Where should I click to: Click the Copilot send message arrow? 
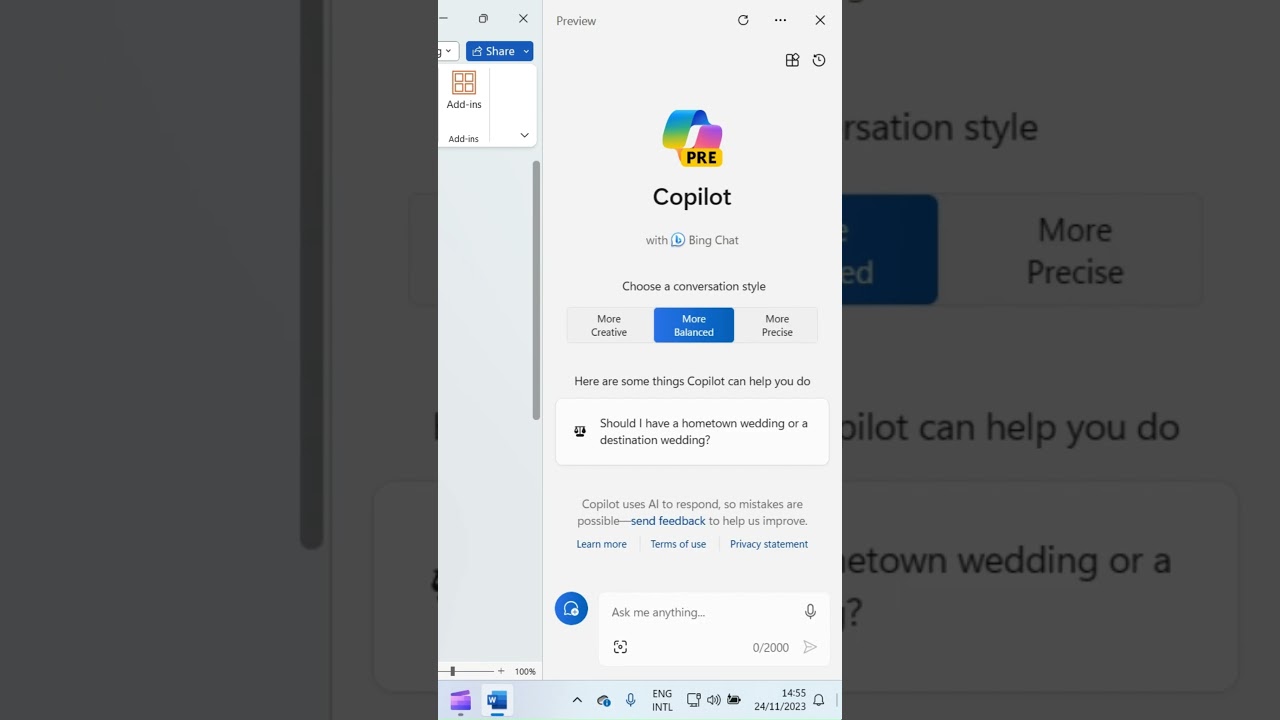click(x=810, y=647)
